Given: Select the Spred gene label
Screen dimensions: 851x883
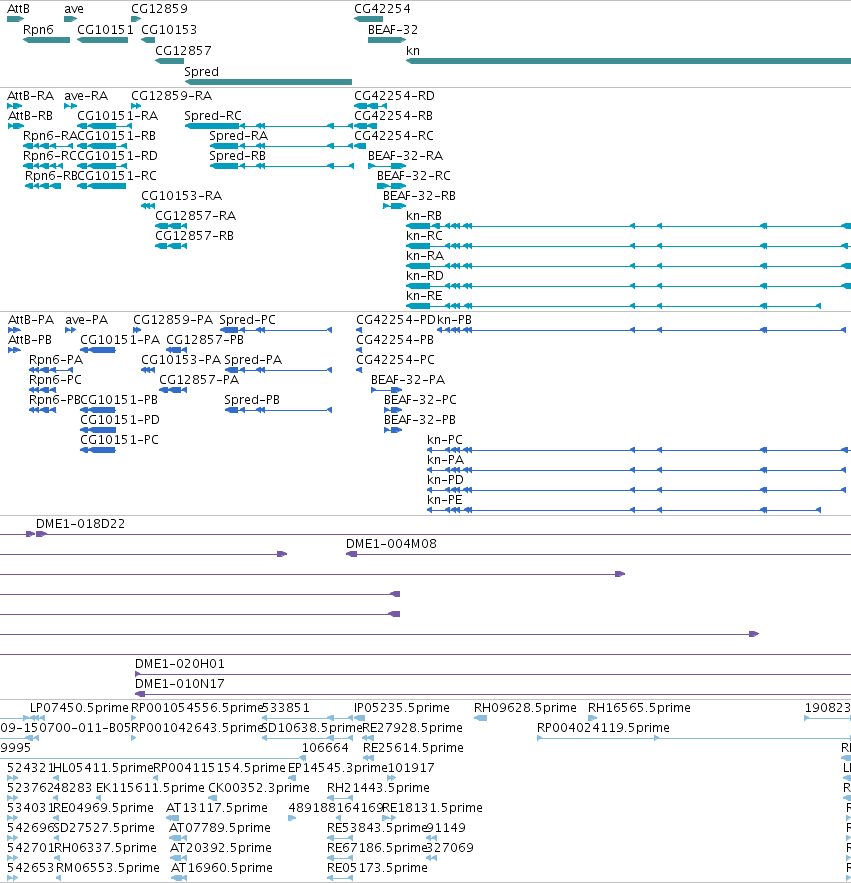Looking at the screenshot, I should coord(201,72).
